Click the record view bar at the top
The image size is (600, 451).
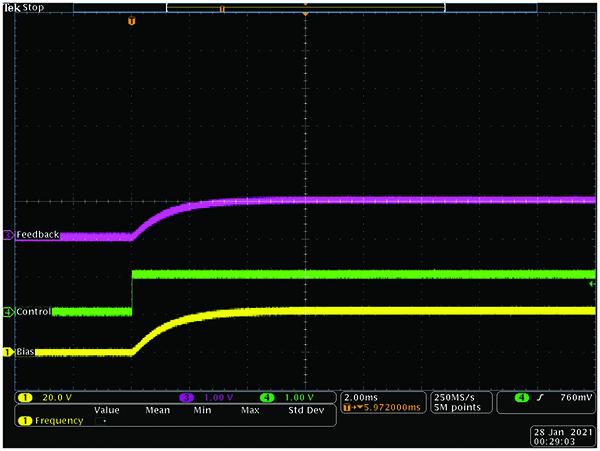tap(305, 6)
